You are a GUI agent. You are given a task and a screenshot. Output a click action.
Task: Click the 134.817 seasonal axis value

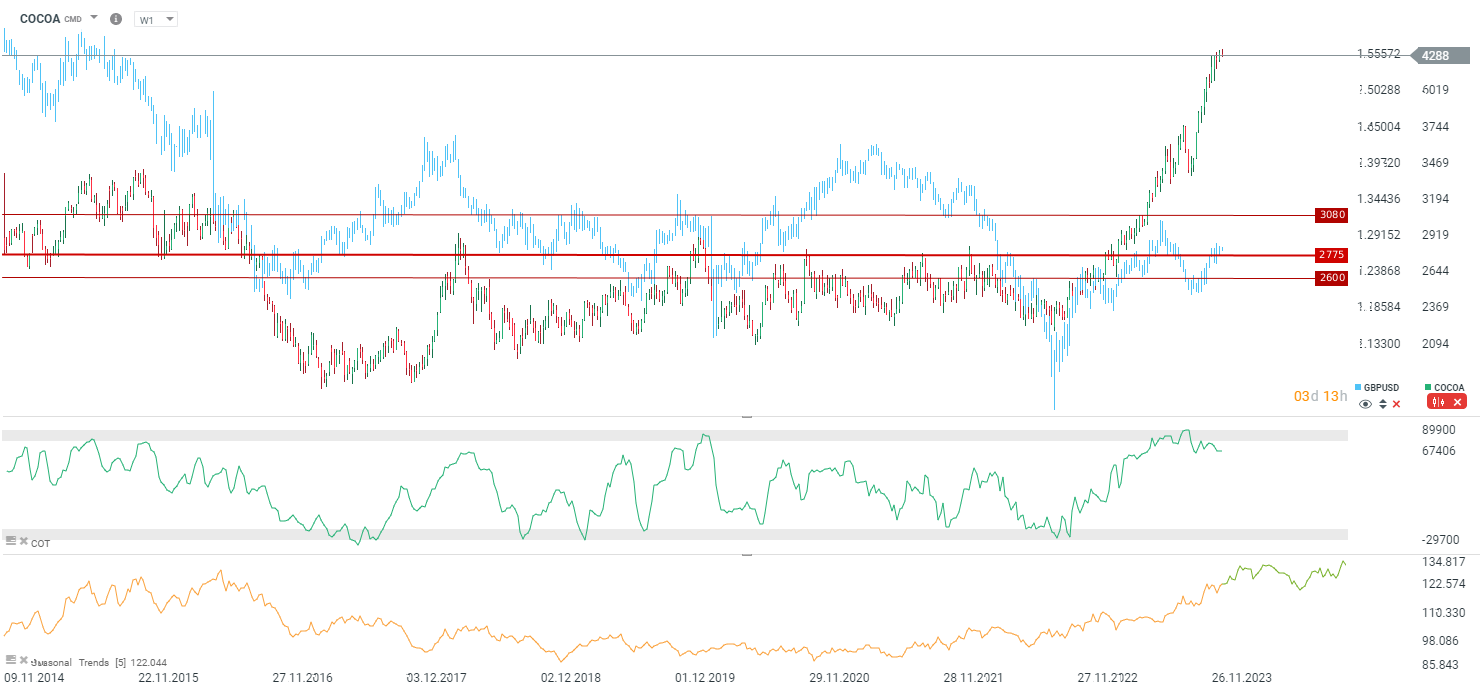[x=1442, y=562]
